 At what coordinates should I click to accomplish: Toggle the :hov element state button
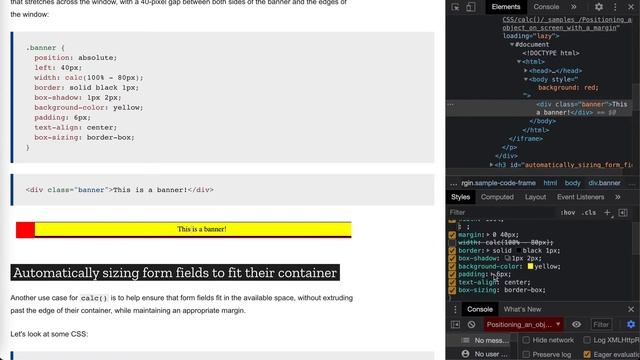567,213
